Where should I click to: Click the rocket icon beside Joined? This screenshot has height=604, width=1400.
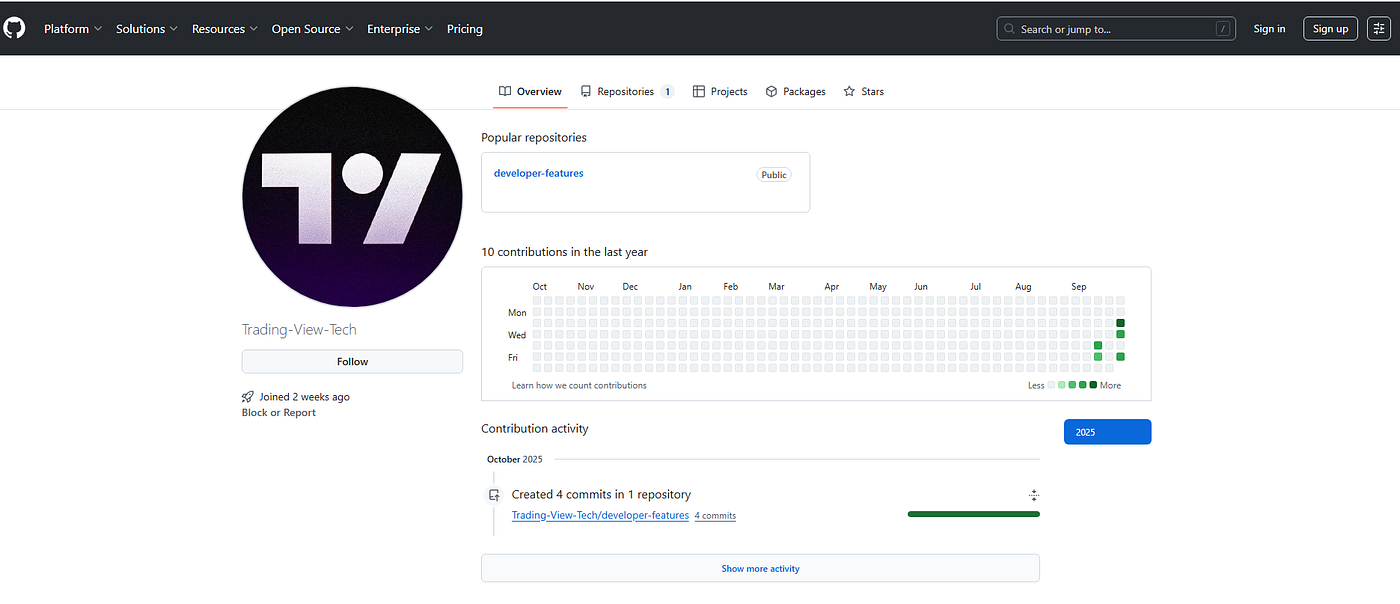tap(248, 397)
